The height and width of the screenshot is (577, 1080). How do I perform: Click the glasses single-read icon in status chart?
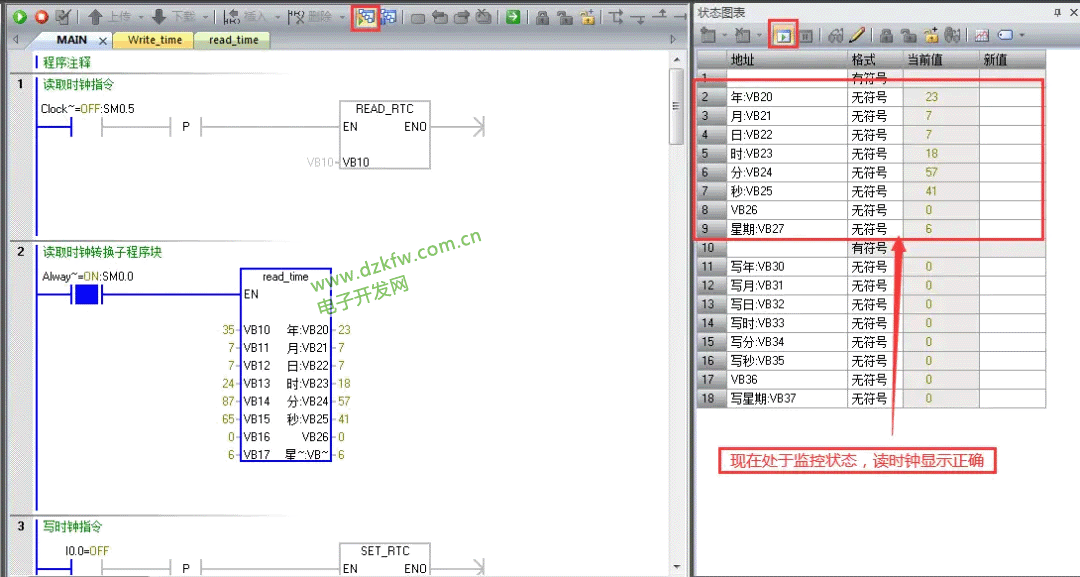tap(835, 36)
